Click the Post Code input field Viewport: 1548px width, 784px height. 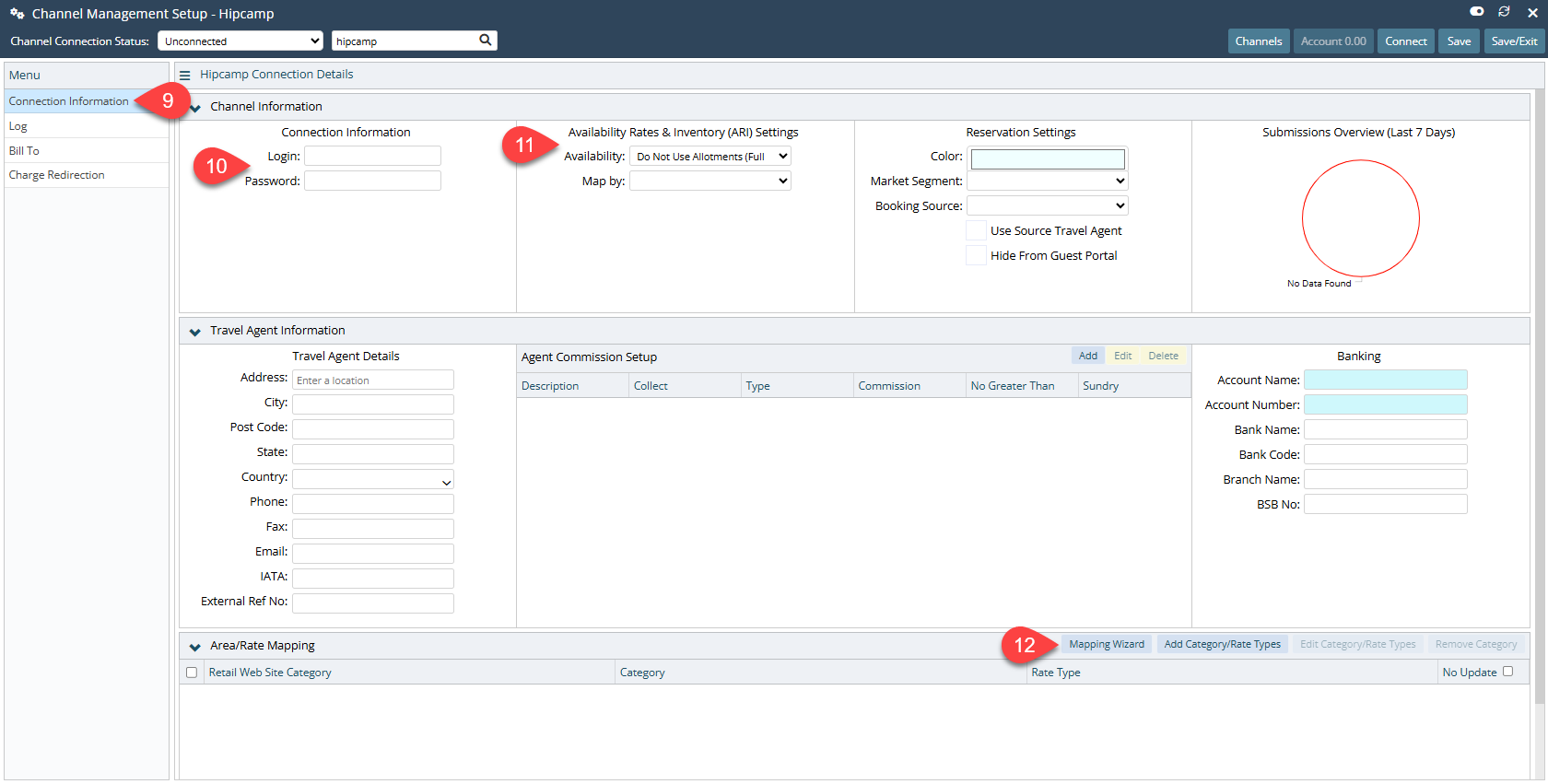[x=373, y=429]
